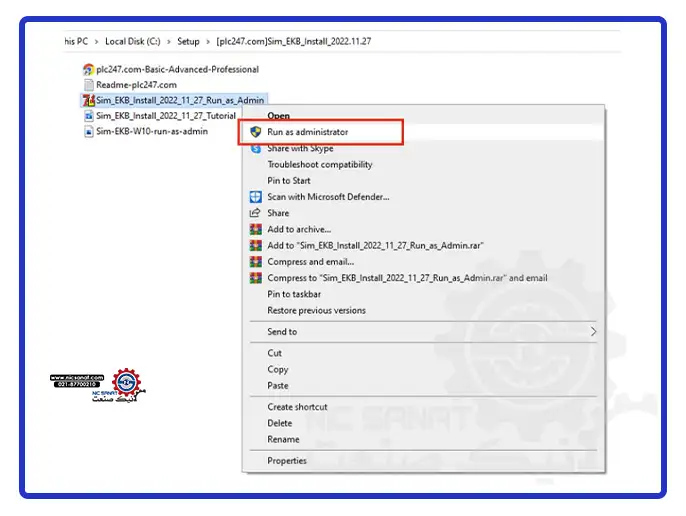Open the Send to menu entry
686x516 pixels.
(x=282, y=332)
